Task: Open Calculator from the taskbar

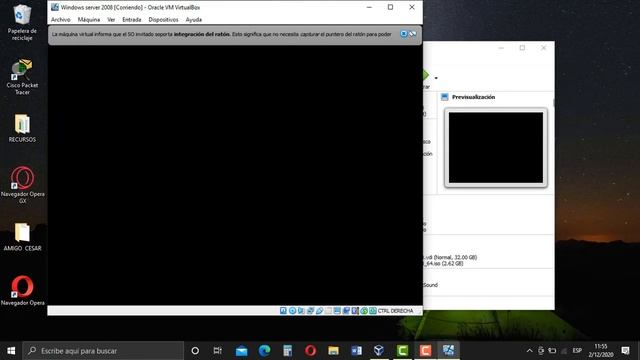Action: tap(287, 351)
